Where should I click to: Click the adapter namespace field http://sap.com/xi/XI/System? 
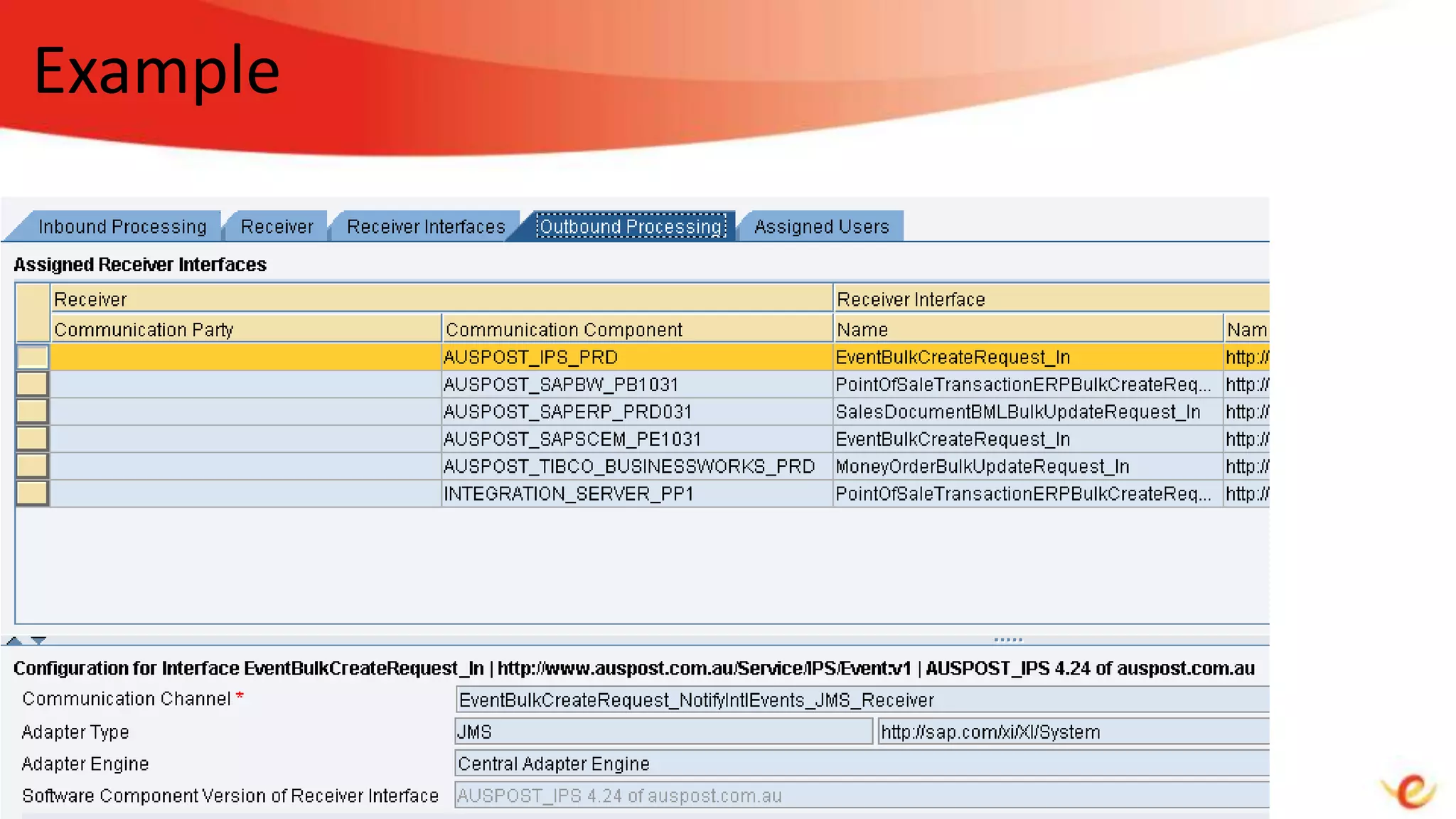pyautogui.click(x=1074, y=732)
